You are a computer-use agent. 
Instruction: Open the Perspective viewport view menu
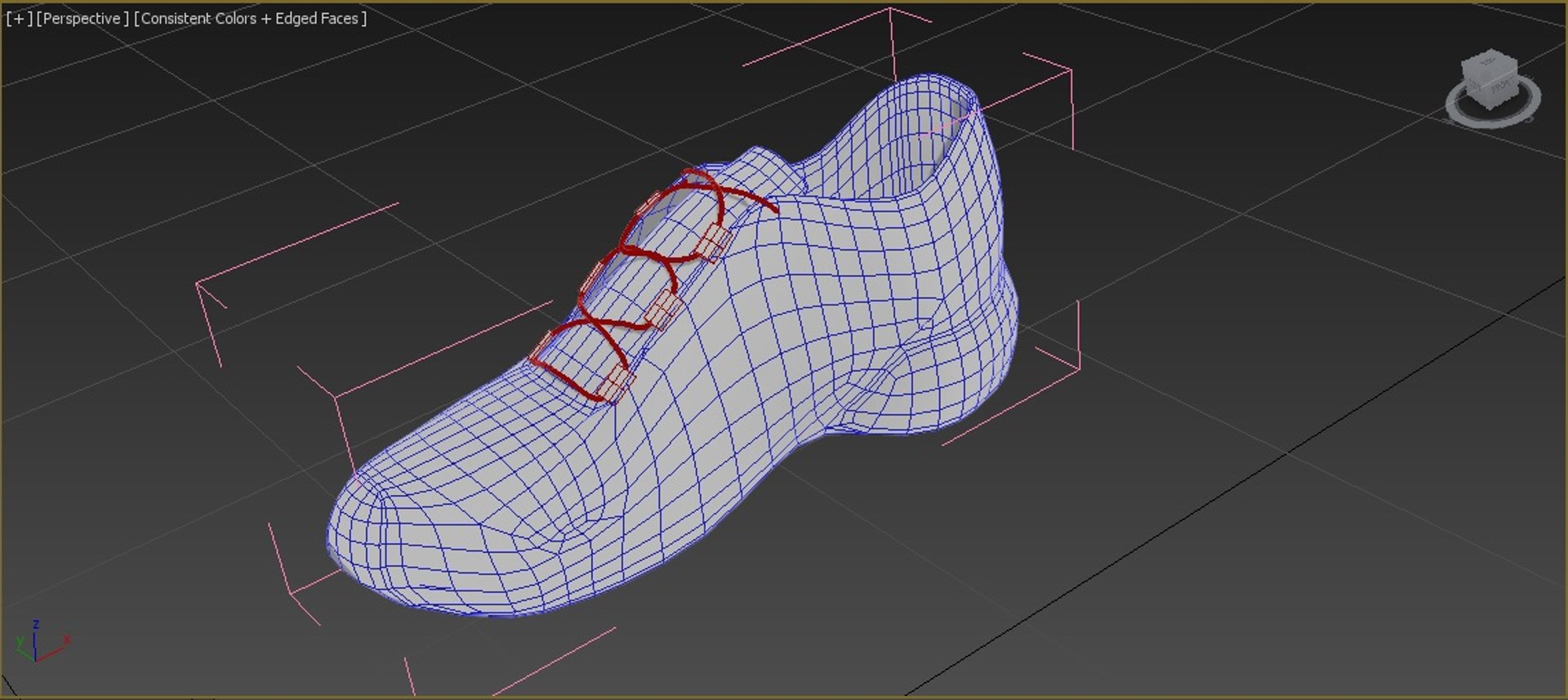click(82, 18)
